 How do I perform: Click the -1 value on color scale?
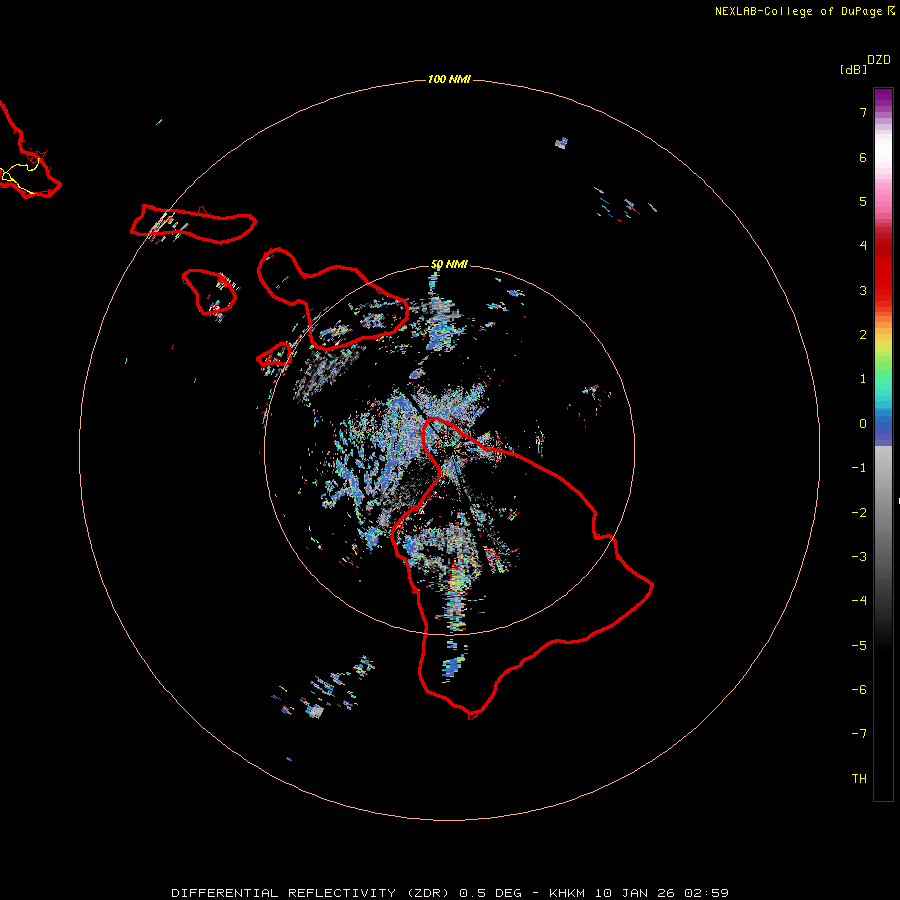coord(859,468)
